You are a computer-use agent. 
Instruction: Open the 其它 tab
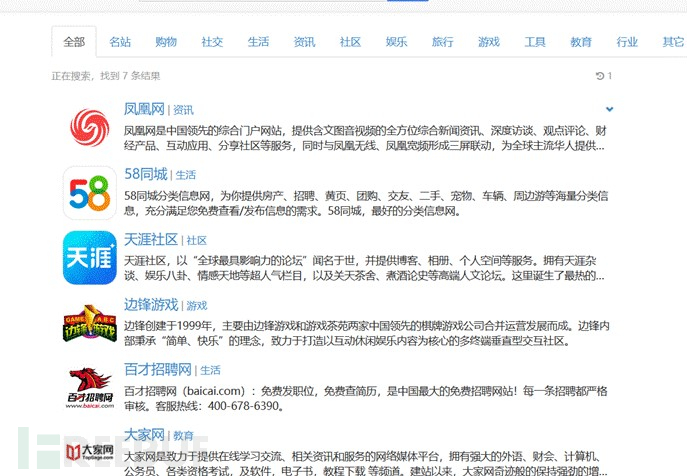673,42
